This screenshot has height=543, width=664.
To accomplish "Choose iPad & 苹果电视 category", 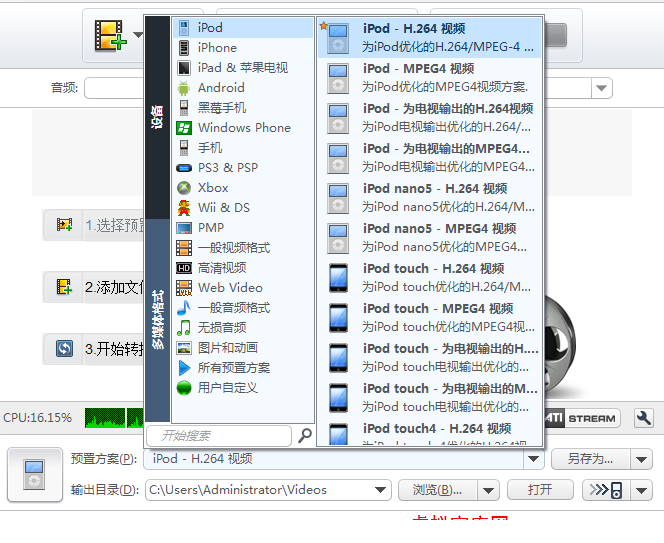I will coord(243,68).
